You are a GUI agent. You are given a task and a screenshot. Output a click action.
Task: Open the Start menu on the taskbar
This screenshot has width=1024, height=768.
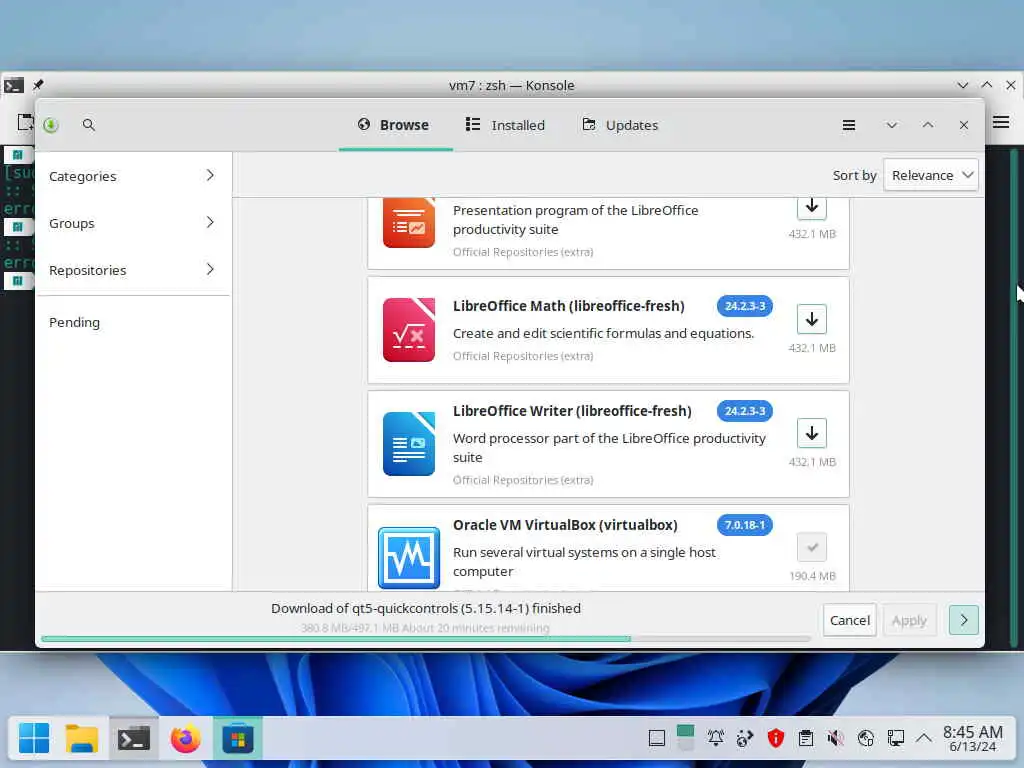coord(34,739)
